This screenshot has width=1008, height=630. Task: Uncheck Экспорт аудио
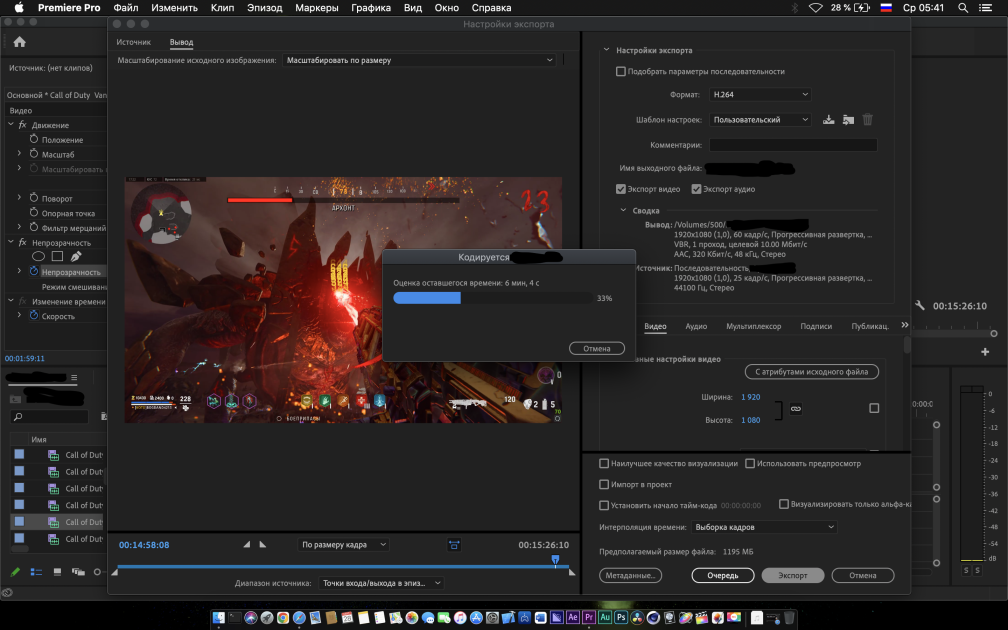pyautogui.click(x=696, y=189)
